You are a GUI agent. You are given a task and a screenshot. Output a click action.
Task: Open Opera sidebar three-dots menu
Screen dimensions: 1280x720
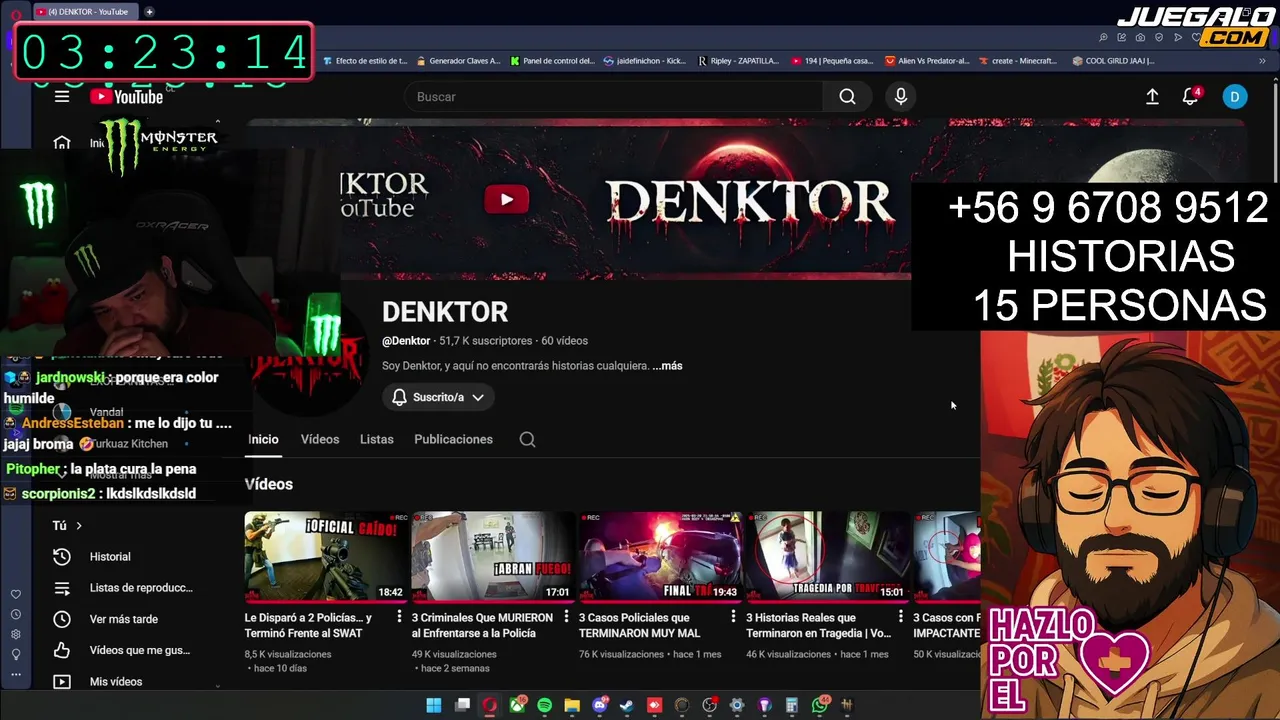point(15,674)
